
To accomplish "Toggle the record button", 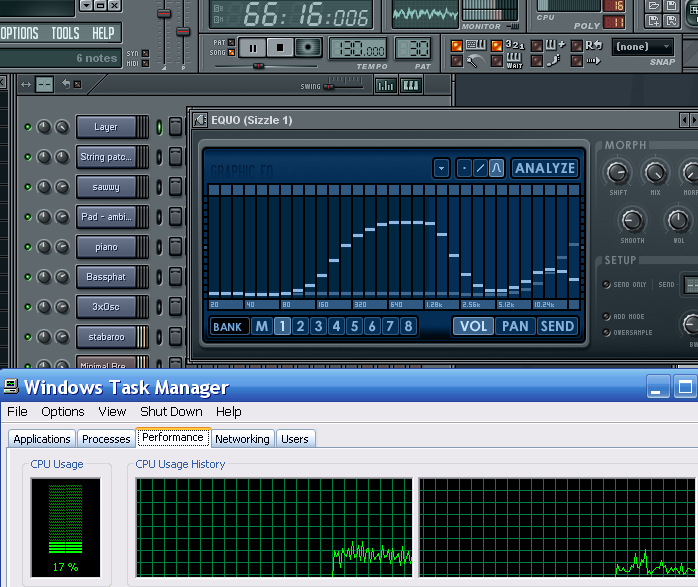I will point(307,48).
